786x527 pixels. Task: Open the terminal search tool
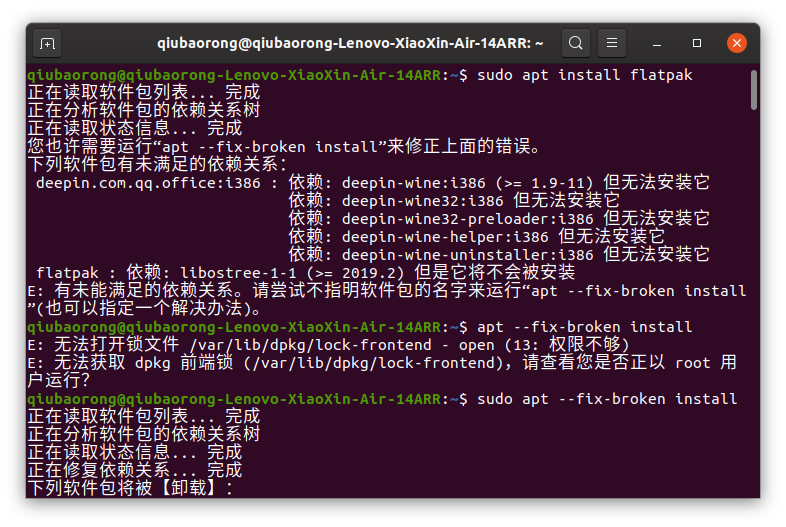576,43
